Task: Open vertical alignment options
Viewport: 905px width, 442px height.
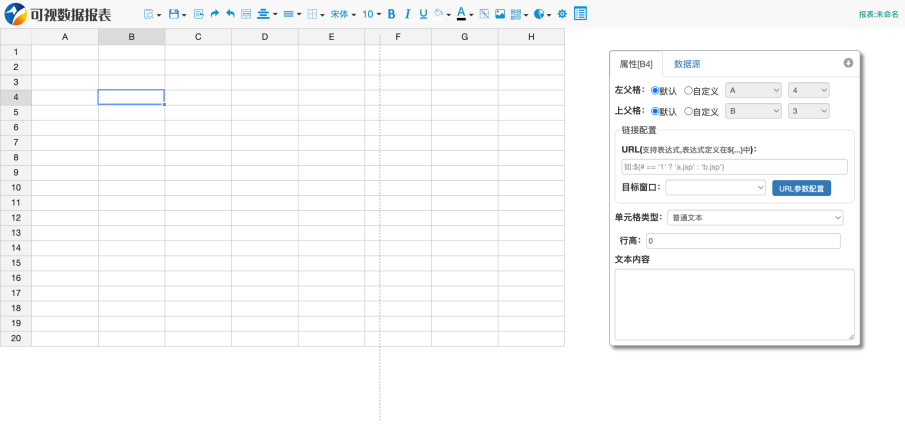Action: pos(292,14)
